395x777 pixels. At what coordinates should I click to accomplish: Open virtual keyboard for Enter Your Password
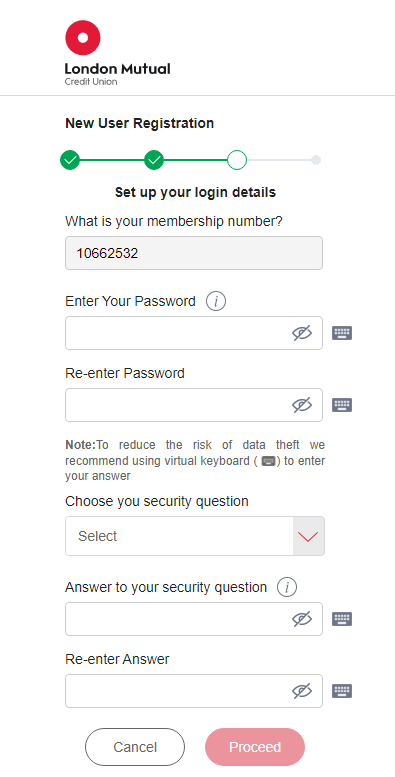[342, 333]
